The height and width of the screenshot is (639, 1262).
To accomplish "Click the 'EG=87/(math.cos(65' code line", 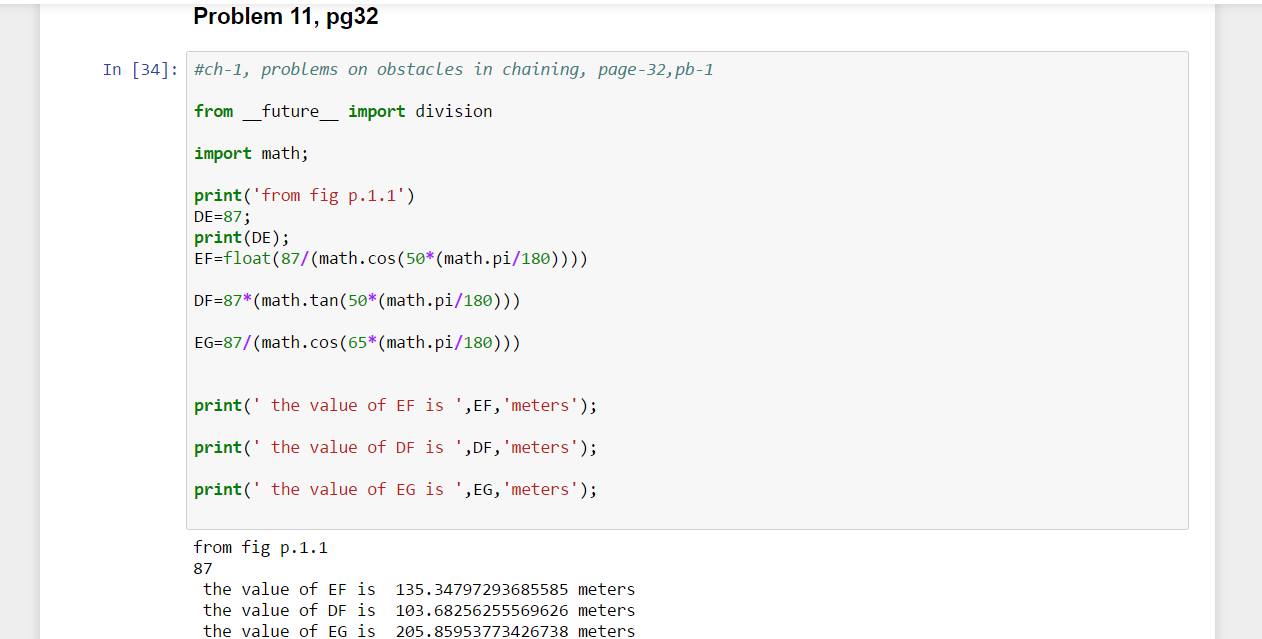I will pyautogui.click(x=357, y=343).
